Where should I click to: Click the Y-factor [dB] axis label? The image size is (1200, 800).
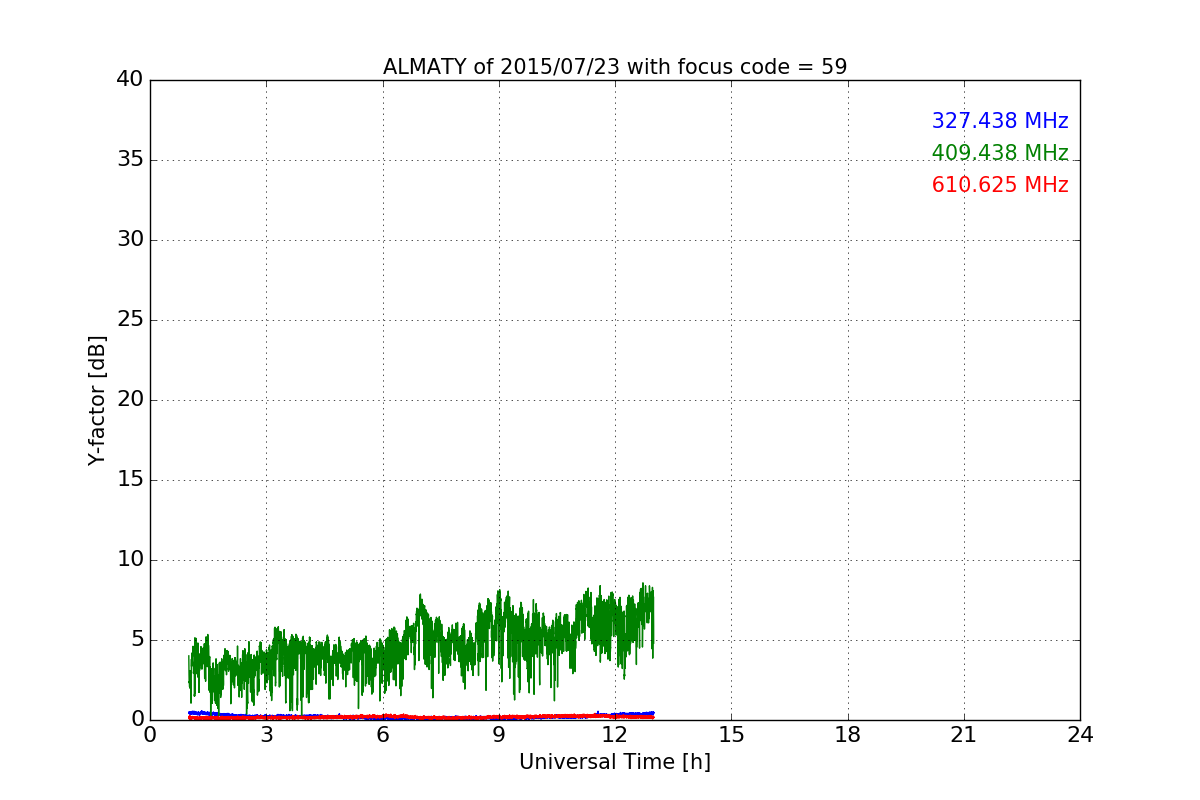point(97,400)
